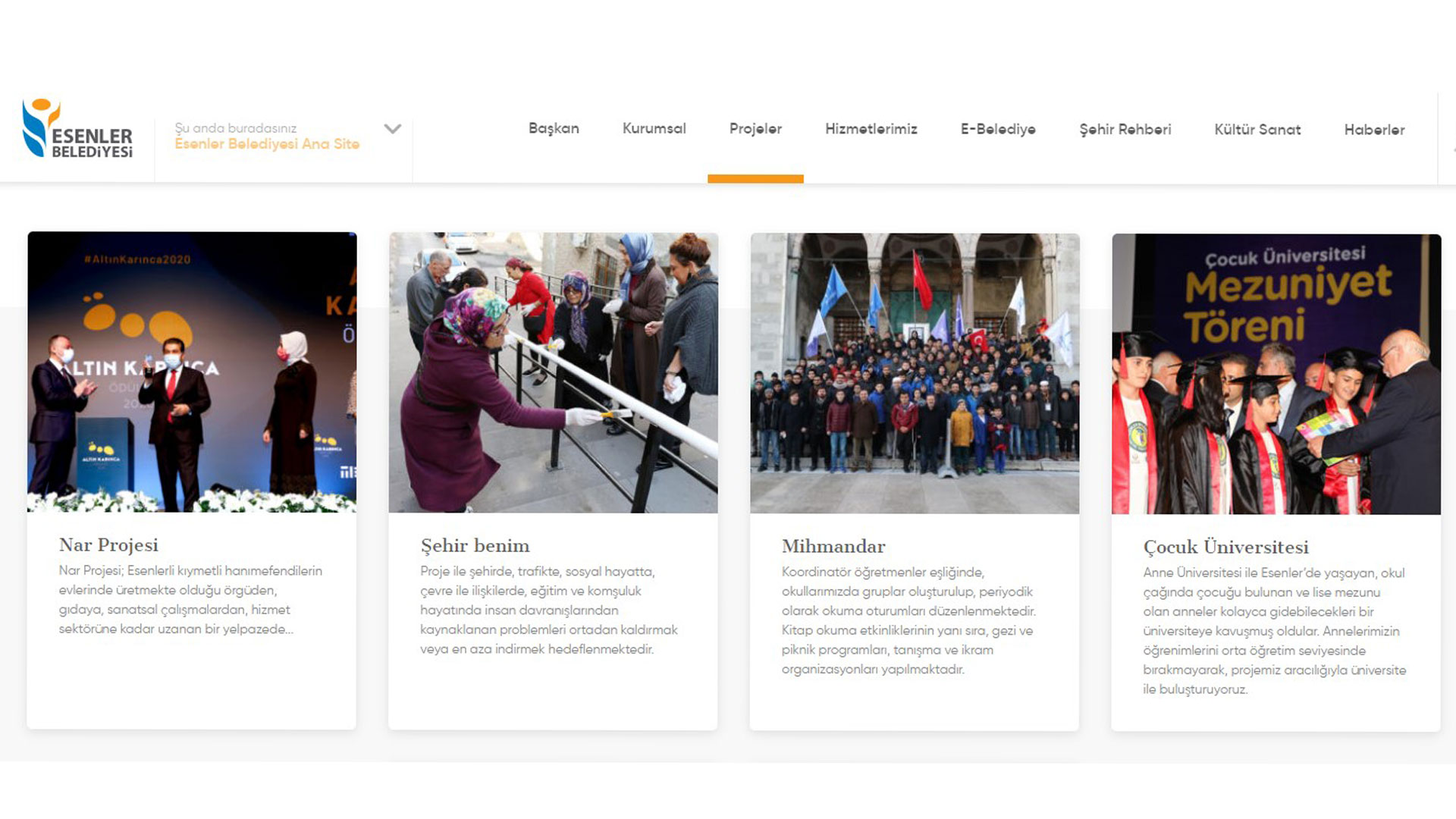The width and height of the screenshot is (1456, 819).
Task: Click the Esenler Belediyesi logo
Action: [x=77, y=129]
